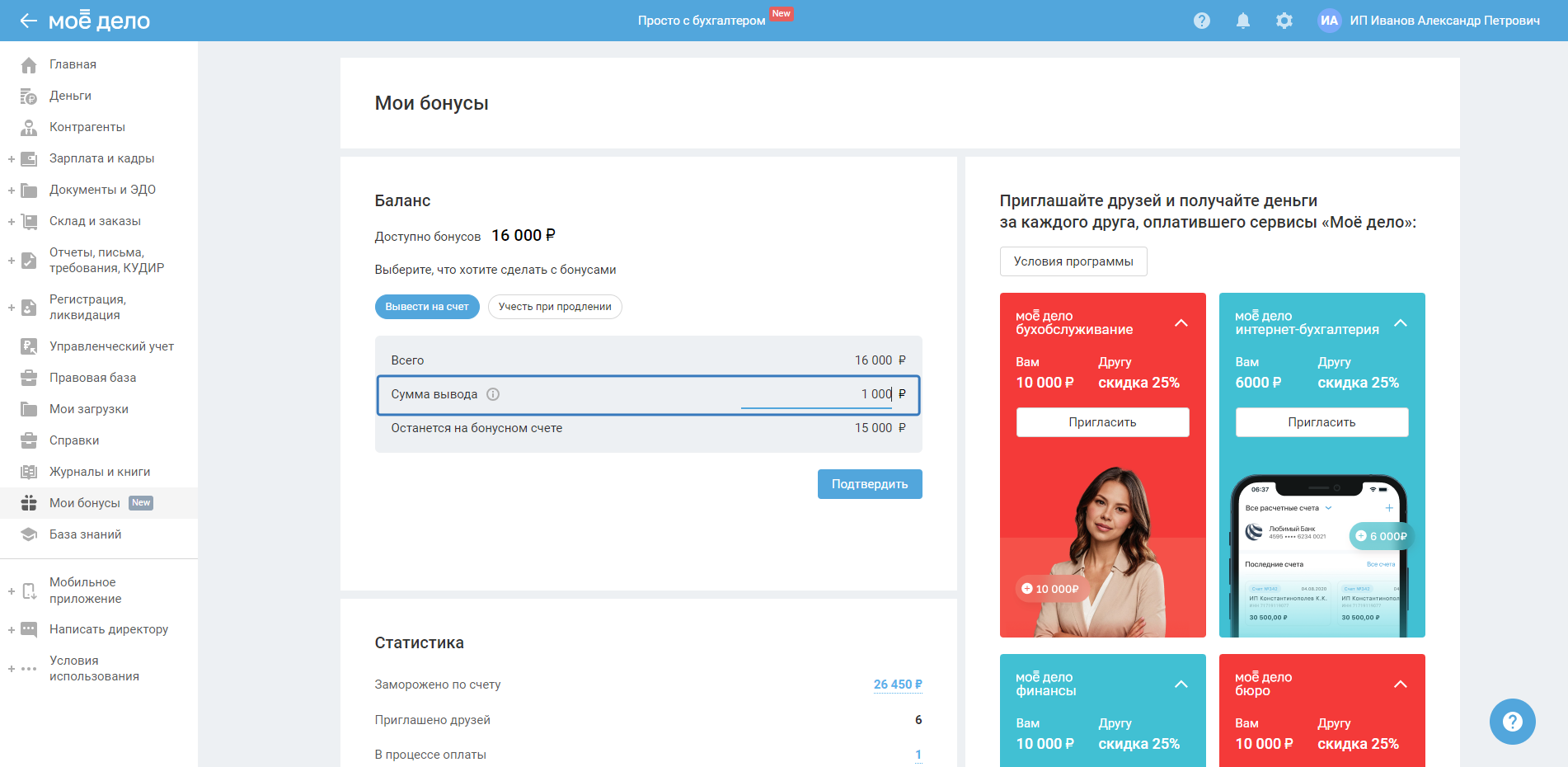The image size is (1568, 767).
Task: Click Пригласить on the интернет-бухгалтерия card
Action: tap(1322, 422)
